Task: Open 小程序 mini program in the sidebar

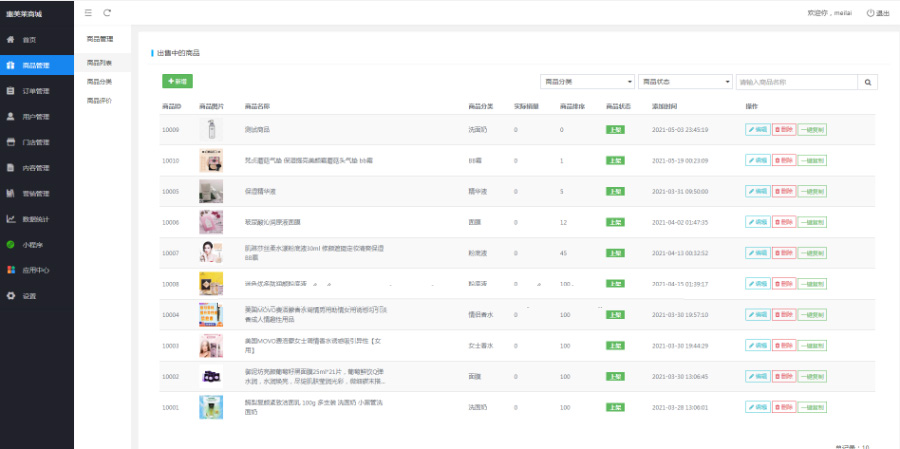Action: pyautogui.click(x=32, y=244)
